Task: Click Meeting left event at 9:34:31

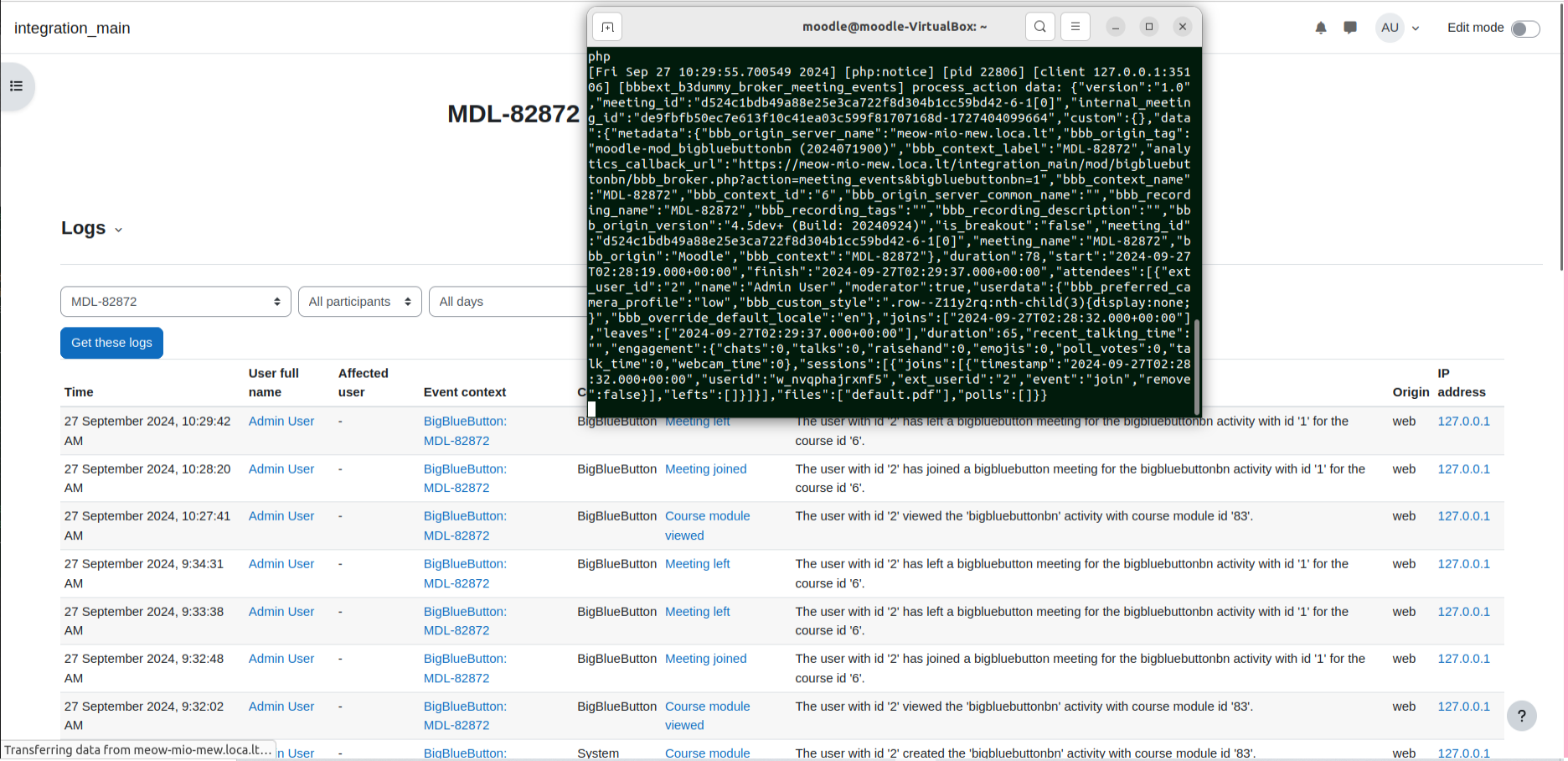Action: [698, 564]
